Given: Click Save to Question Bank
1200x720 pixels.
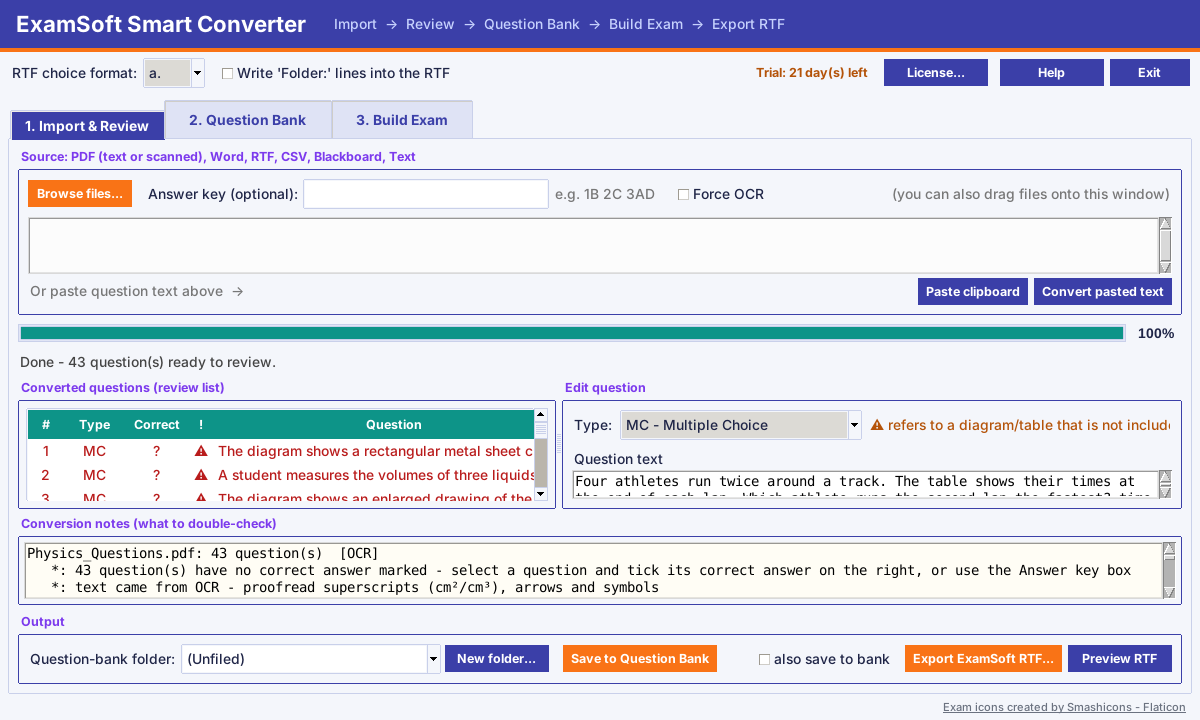Looking at the screenshot, I should point(640,658).
